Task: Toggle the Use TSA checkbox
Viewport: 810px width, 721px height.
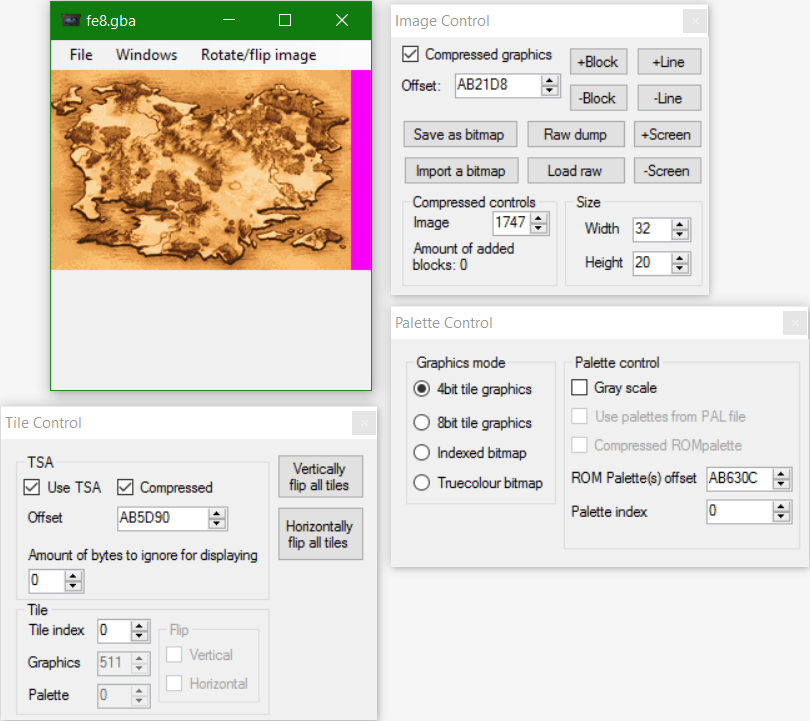Action: 32,488
